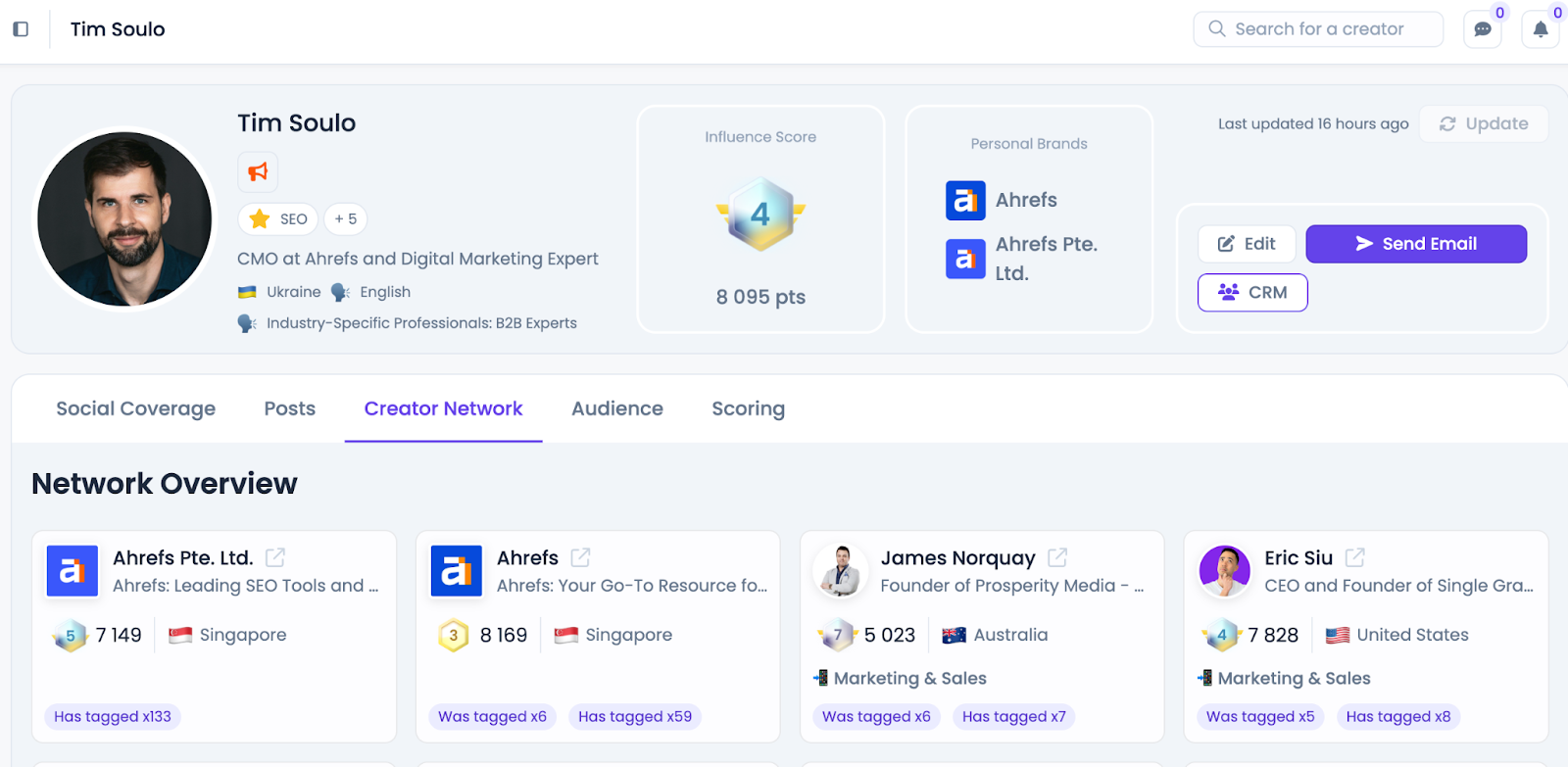Click Was tagged x6 on Ahrefs card
The height and width of the screenshot is (767, 1568).
coord(492,717)
